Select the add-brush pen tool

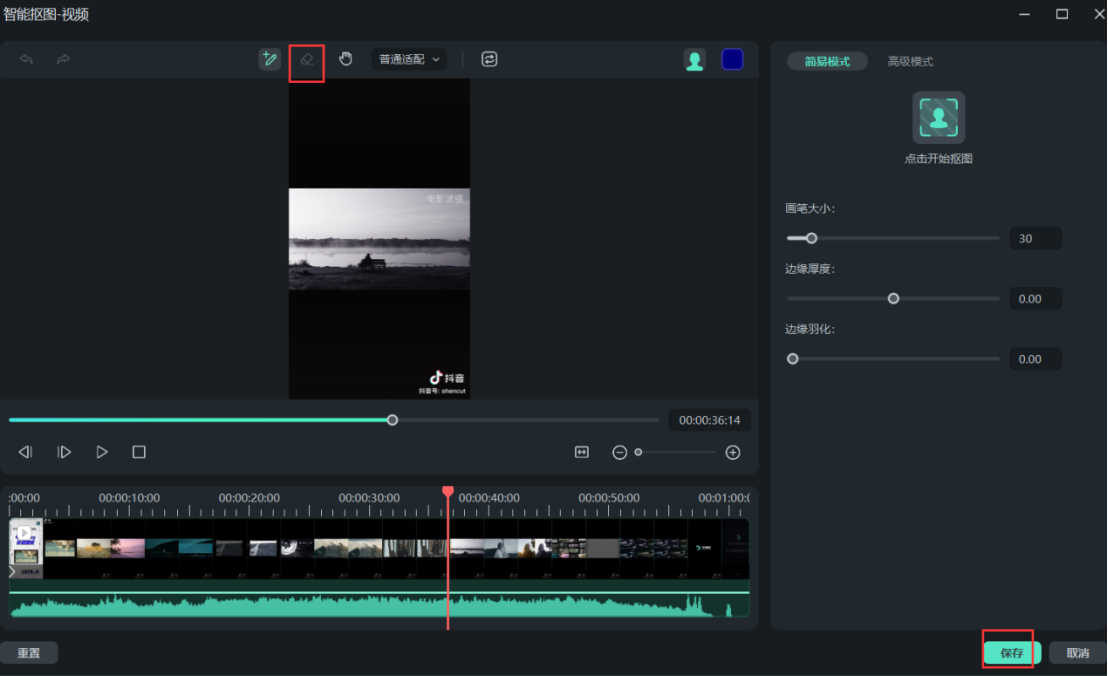[x=269, y=59]
